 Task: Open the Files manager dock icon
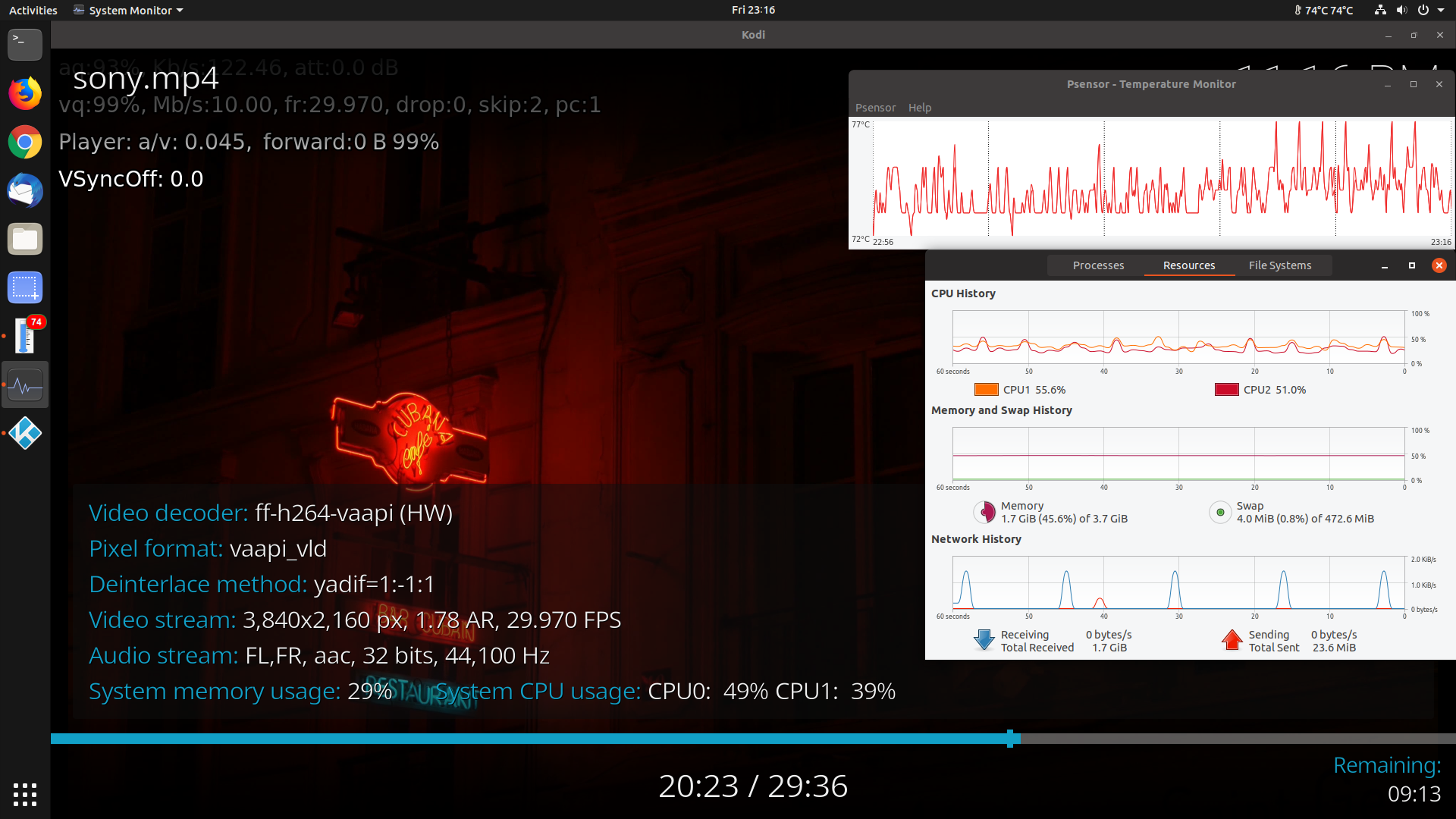click(x=25, y=239)
